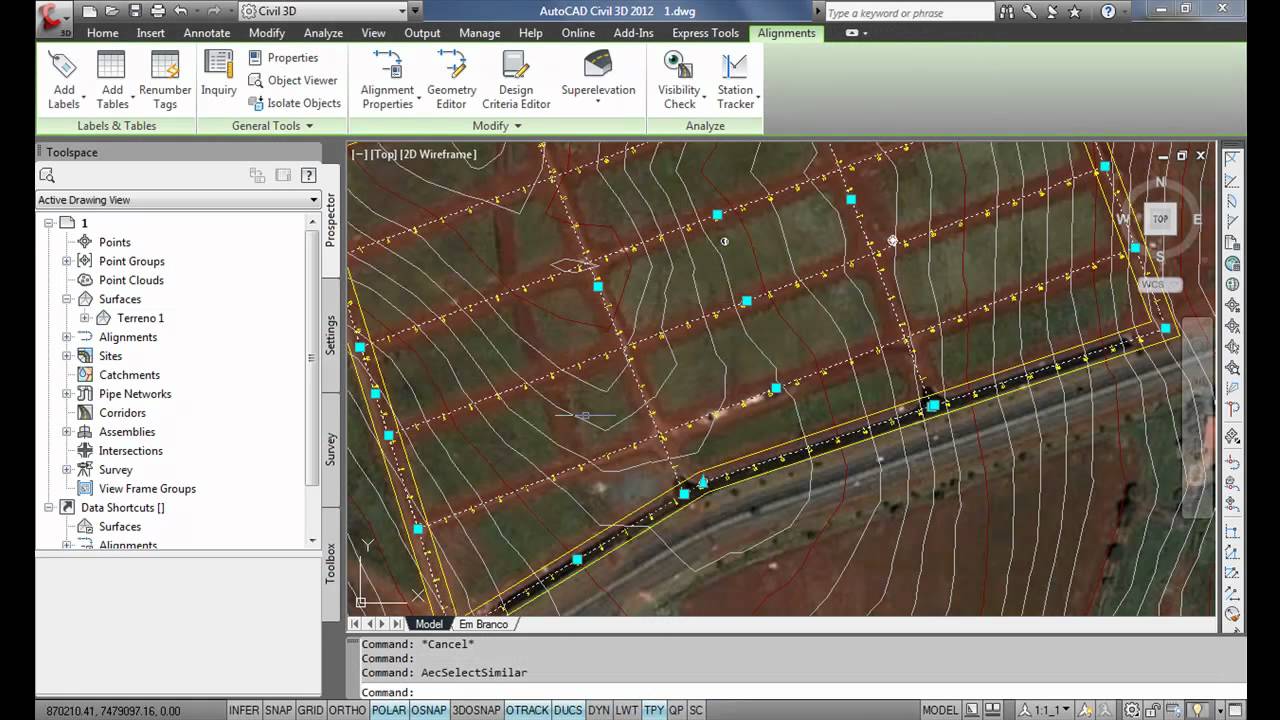Open the Analyze ribbon tab

click(323, 33)
